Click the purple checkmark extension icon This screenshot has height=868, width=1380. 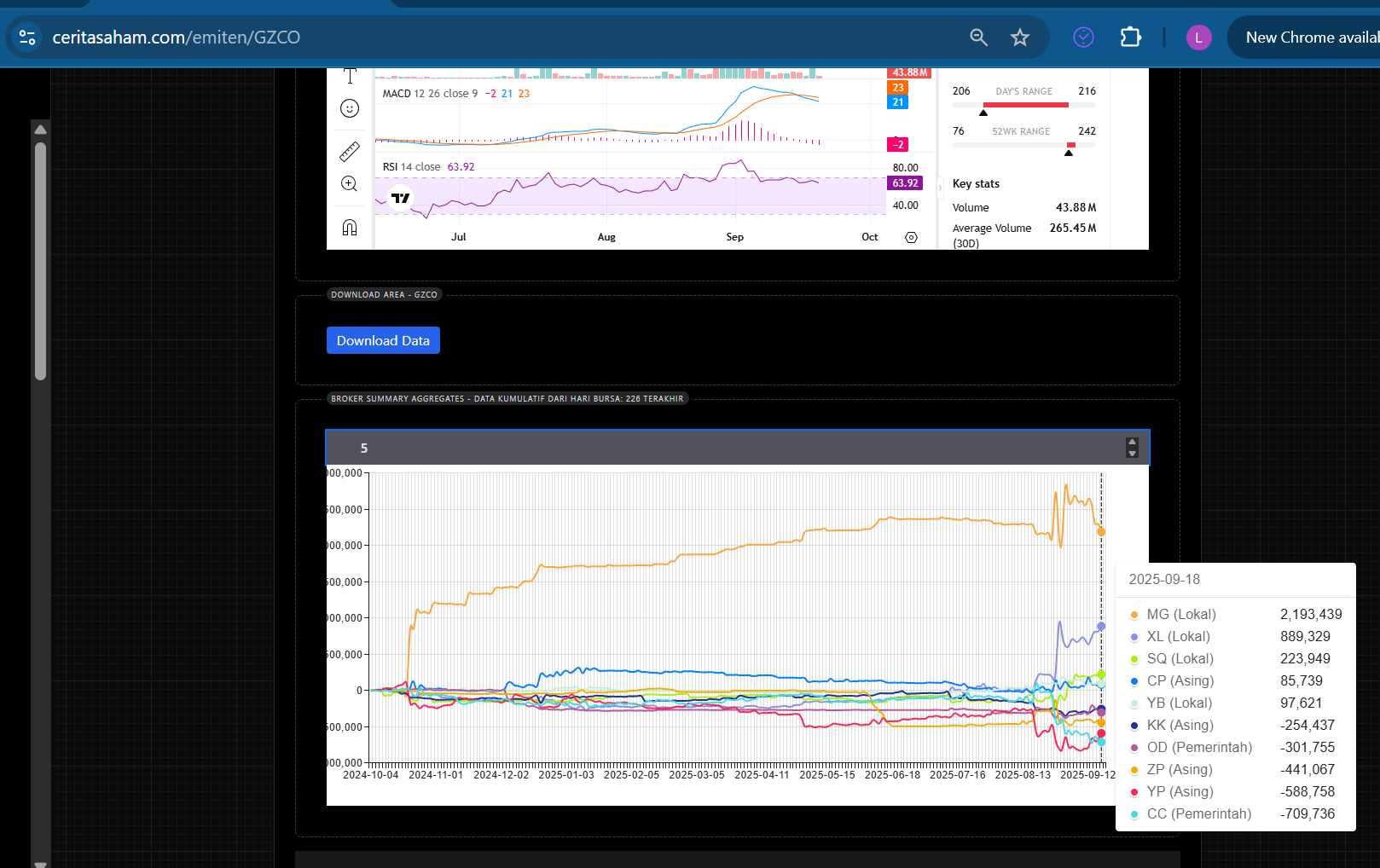pyautogui.click(x=1083, y=38)
